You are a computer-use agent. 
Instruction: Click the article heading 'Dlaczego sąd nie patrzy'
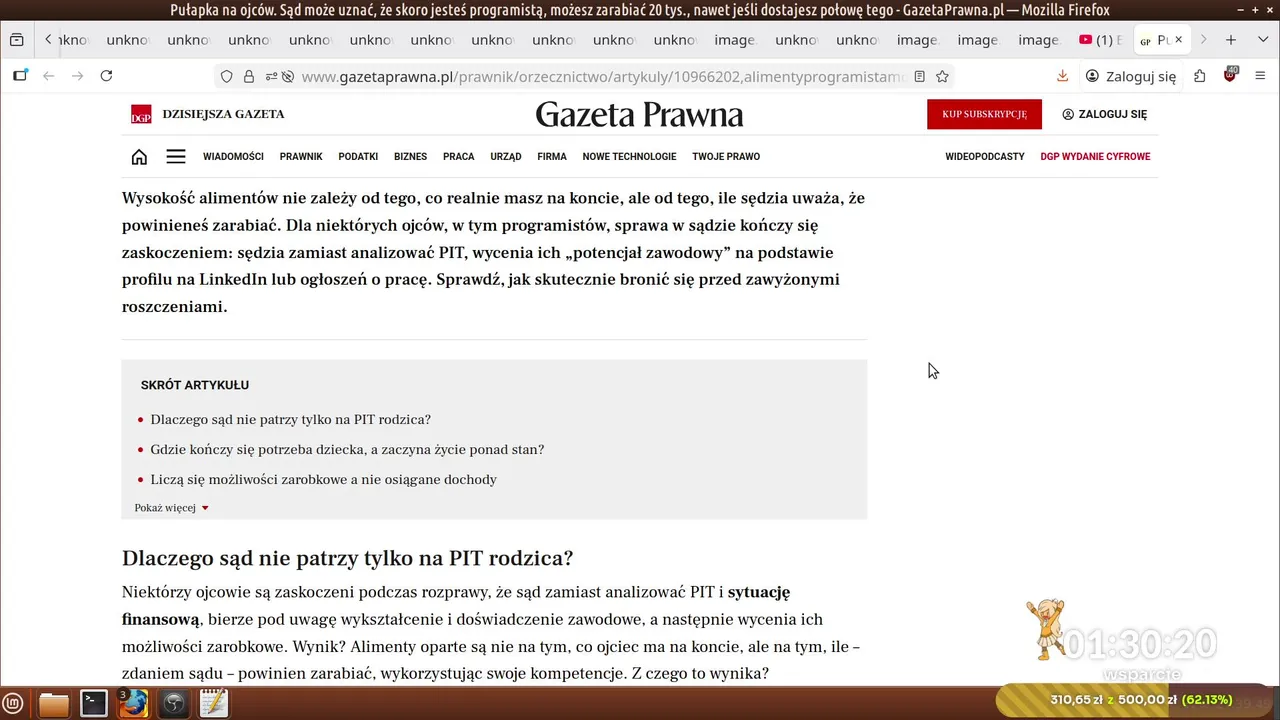[347, 558]
